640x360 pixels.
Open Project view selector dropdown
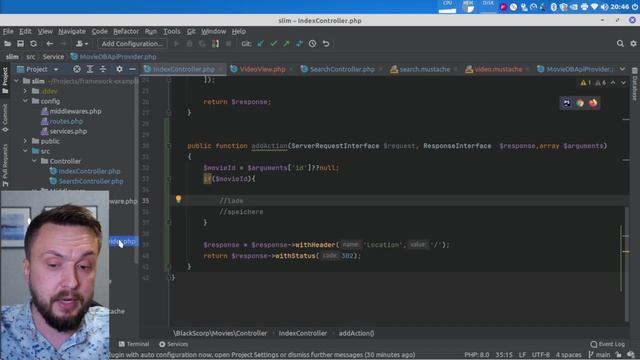(x=38, y=69)
